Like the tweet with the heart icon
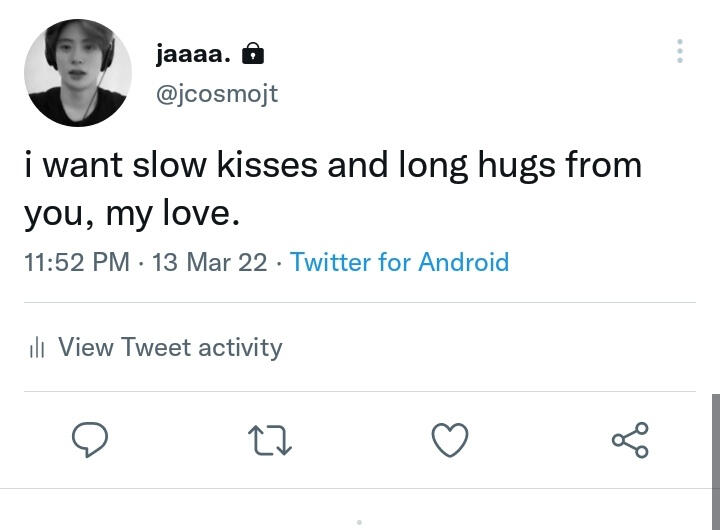Screen dimensions: 720x530 point(450,440)
